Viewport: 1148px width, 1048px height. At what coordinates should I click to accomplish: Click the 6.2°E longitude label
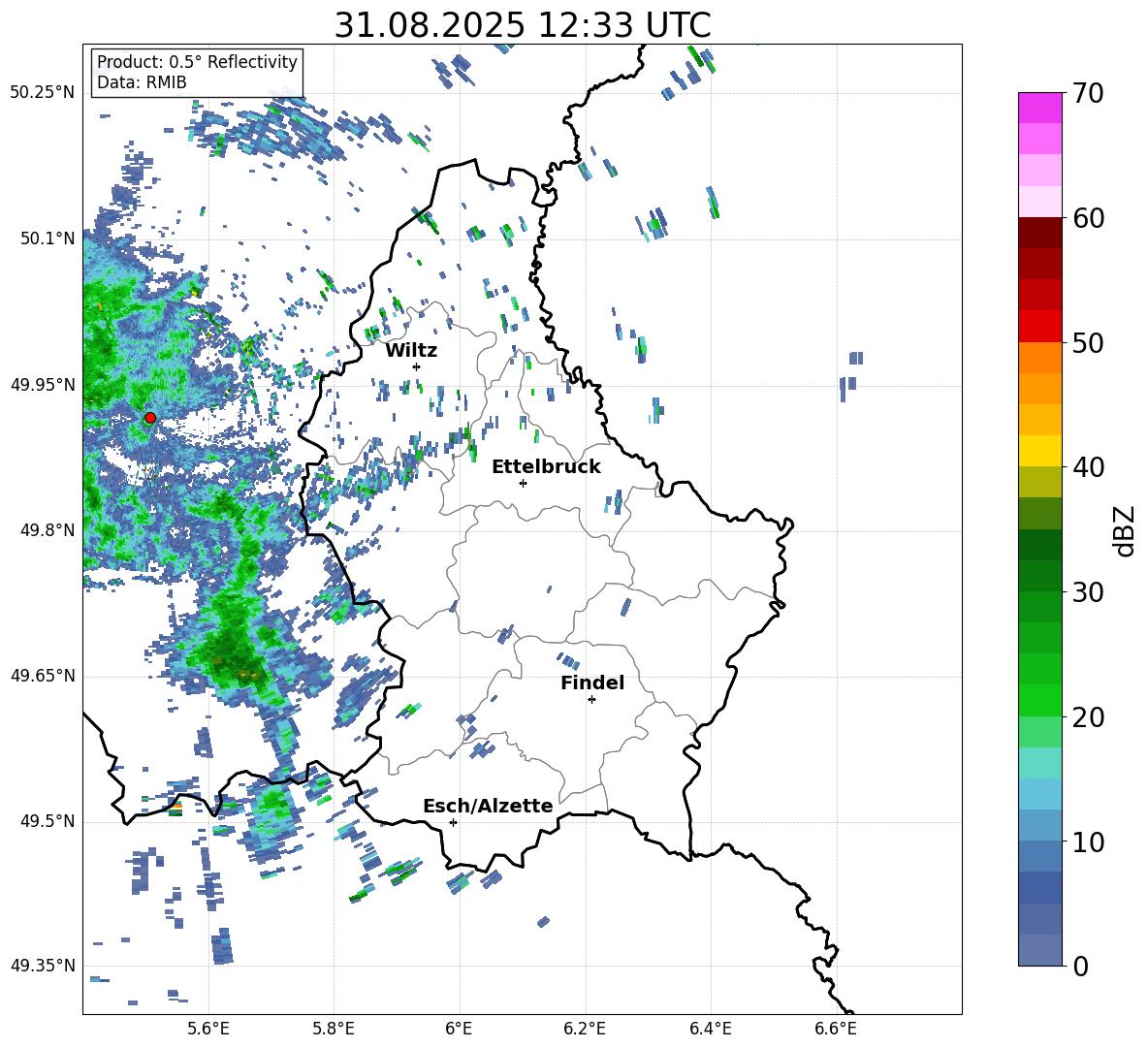tap(585, 1029)
